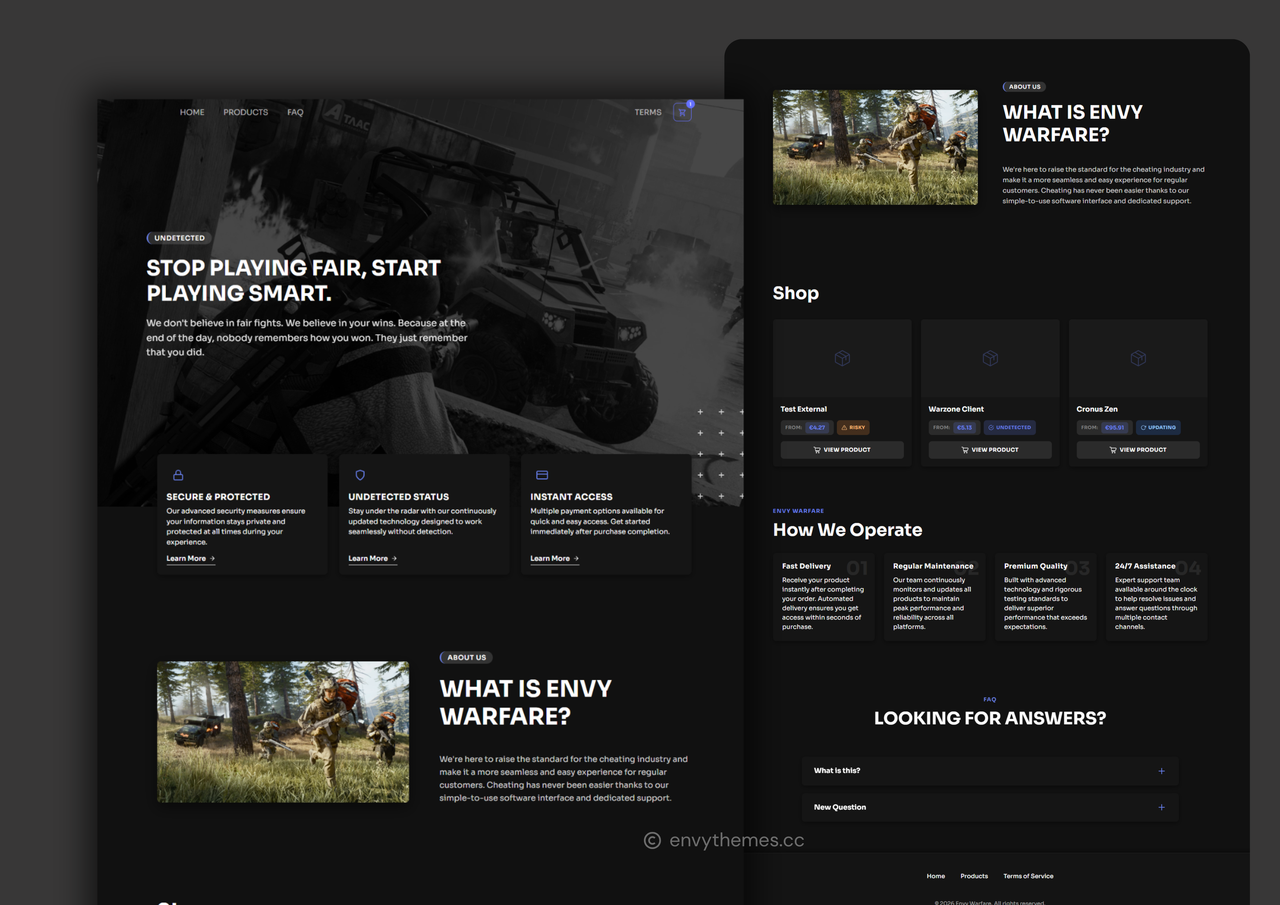Expand the 'New Question' FAQ item
The width and height of the screenshot is (1280, 905).
990,807
